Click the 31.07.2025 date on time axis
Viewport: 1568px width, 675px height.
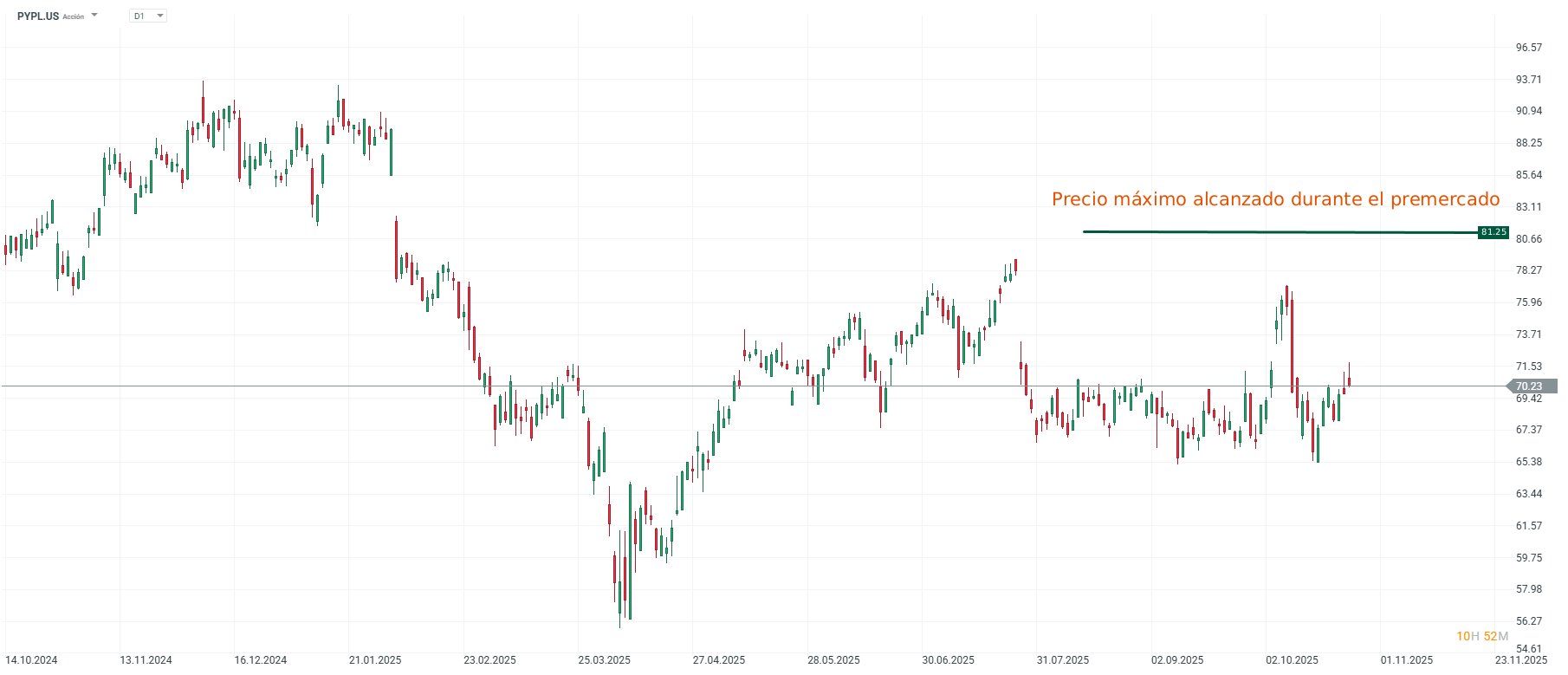[1063, 660]
